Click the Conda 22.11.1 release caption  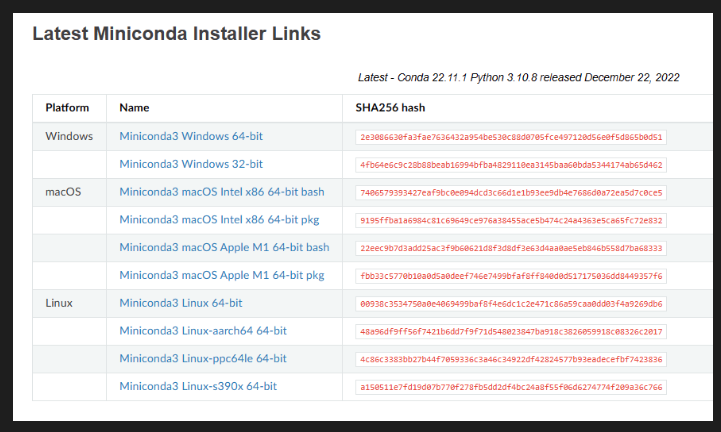point(519,77)
